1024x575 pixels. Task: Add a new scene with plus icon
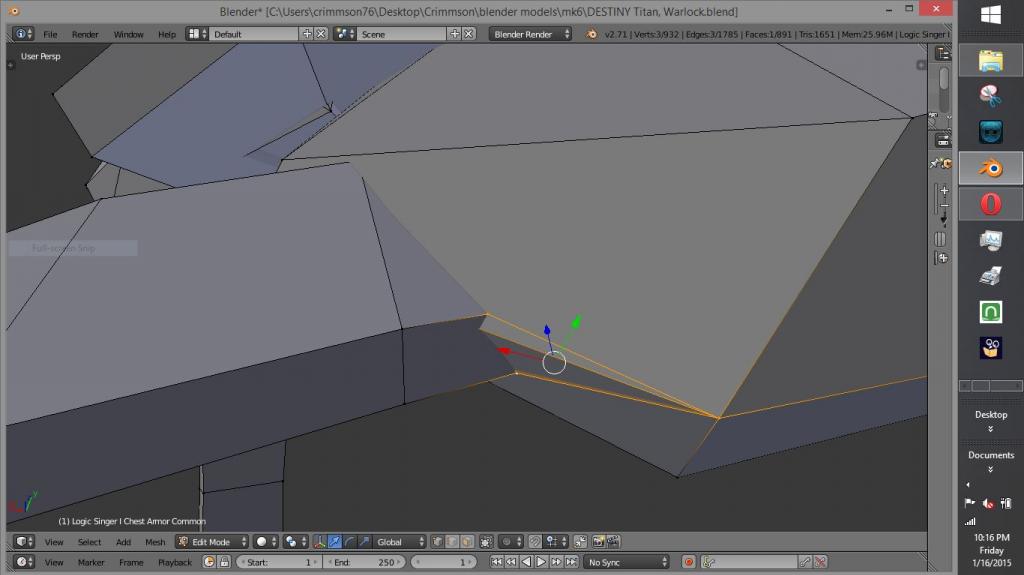pyautogui.click(x=455, y=33)
